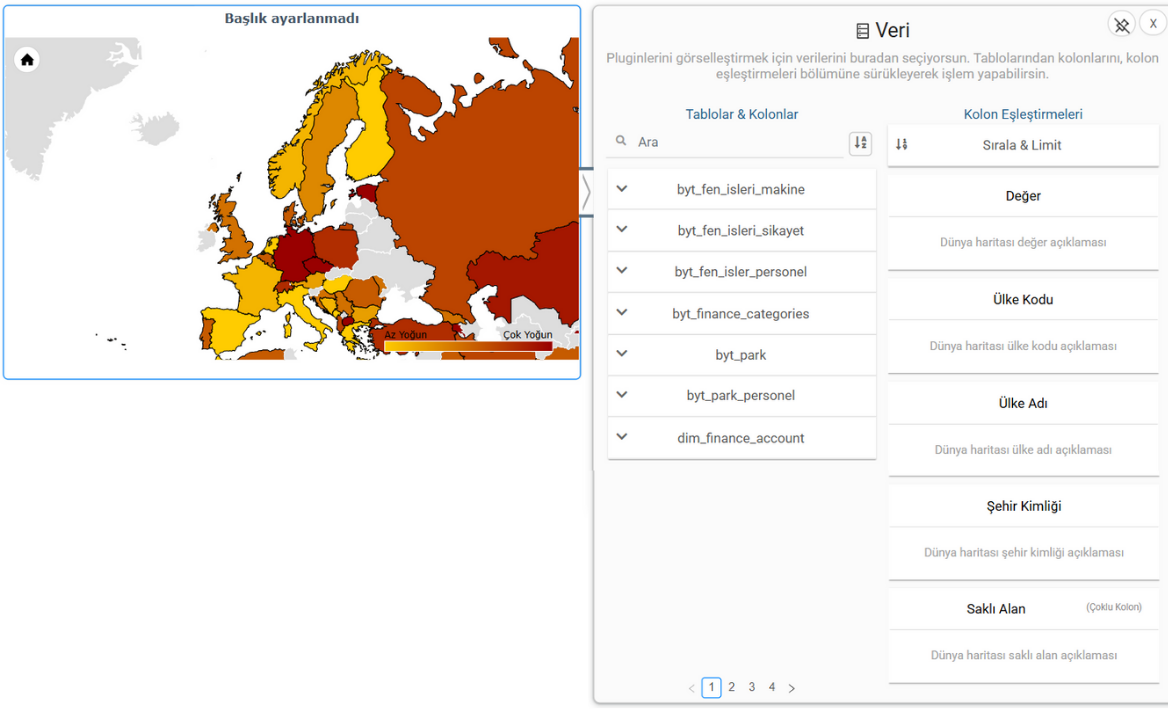
Task: Click the Değer column mapping header
Action: pyautogui.click(x=1022, y=196)
